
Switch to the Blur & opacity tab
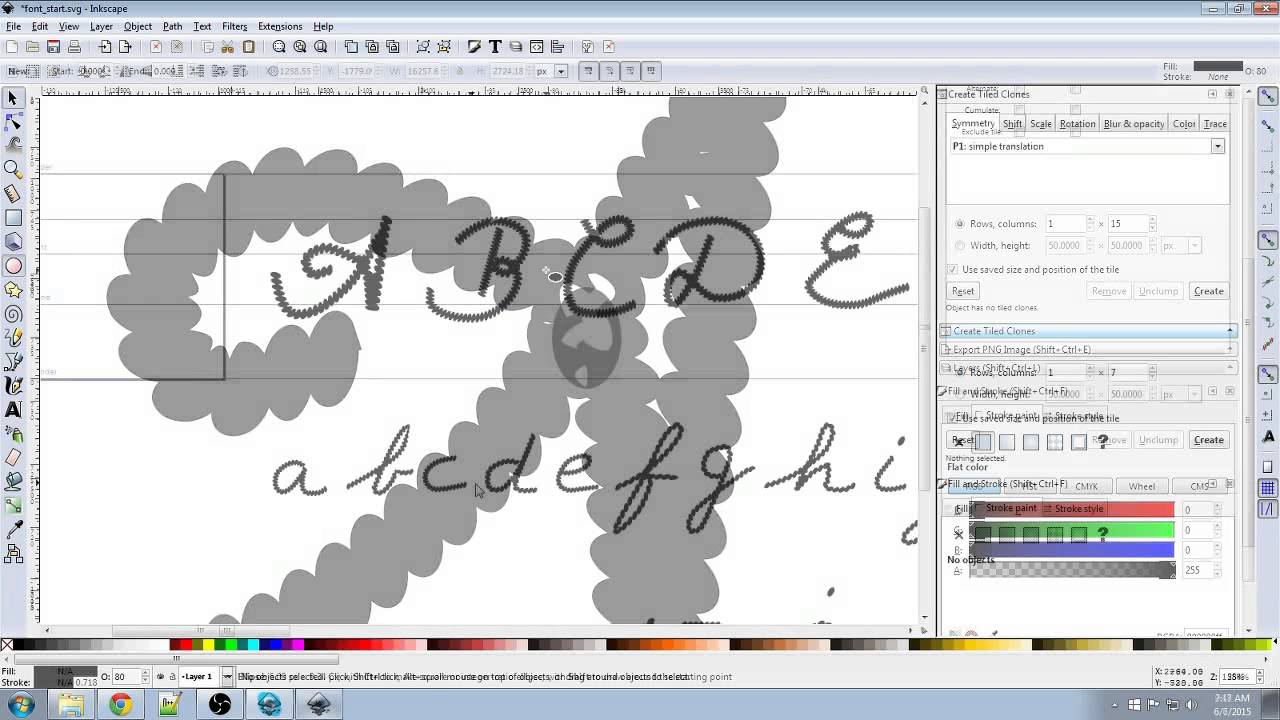(x=1134, y=124)
